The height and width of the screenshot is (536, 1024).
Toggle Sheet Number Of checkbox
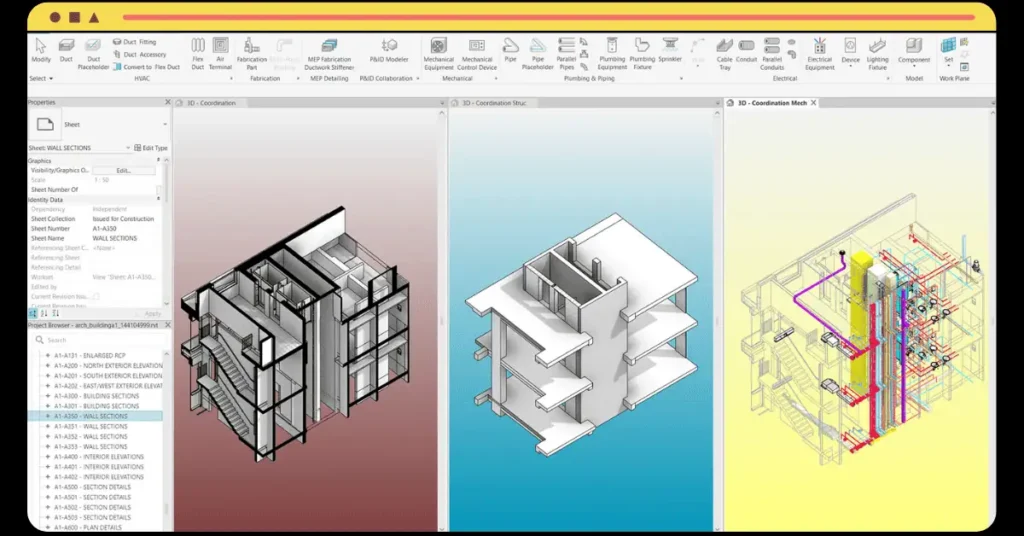pos(160,189)
